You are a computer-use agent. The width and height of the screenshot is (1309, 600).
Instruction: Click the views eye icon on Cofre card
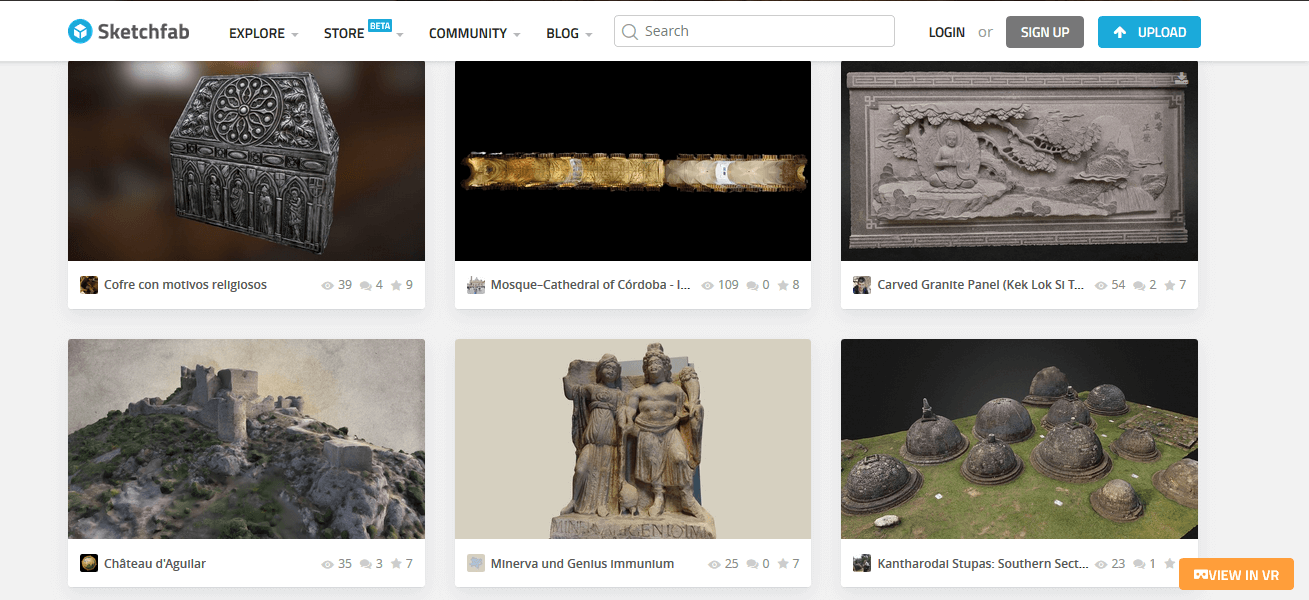tap(325, 284)
